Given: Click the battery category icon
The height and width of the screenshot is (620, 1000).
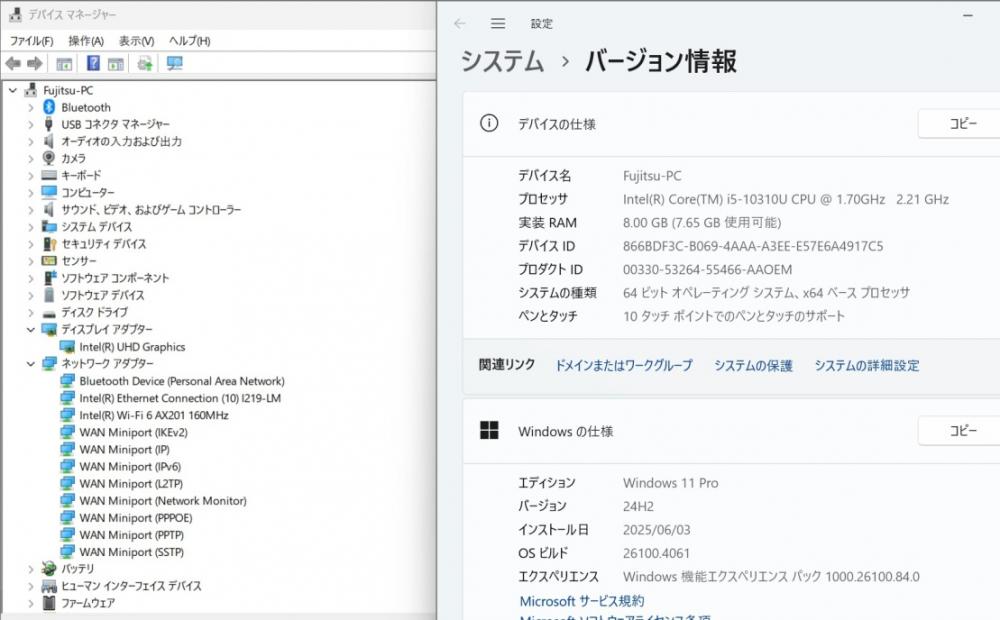Looking at the screenshot, I should [49, 568].
